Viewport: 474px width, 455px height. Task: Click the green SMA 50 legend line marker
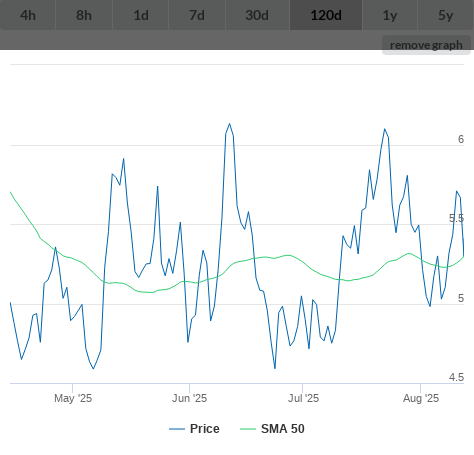248,429
